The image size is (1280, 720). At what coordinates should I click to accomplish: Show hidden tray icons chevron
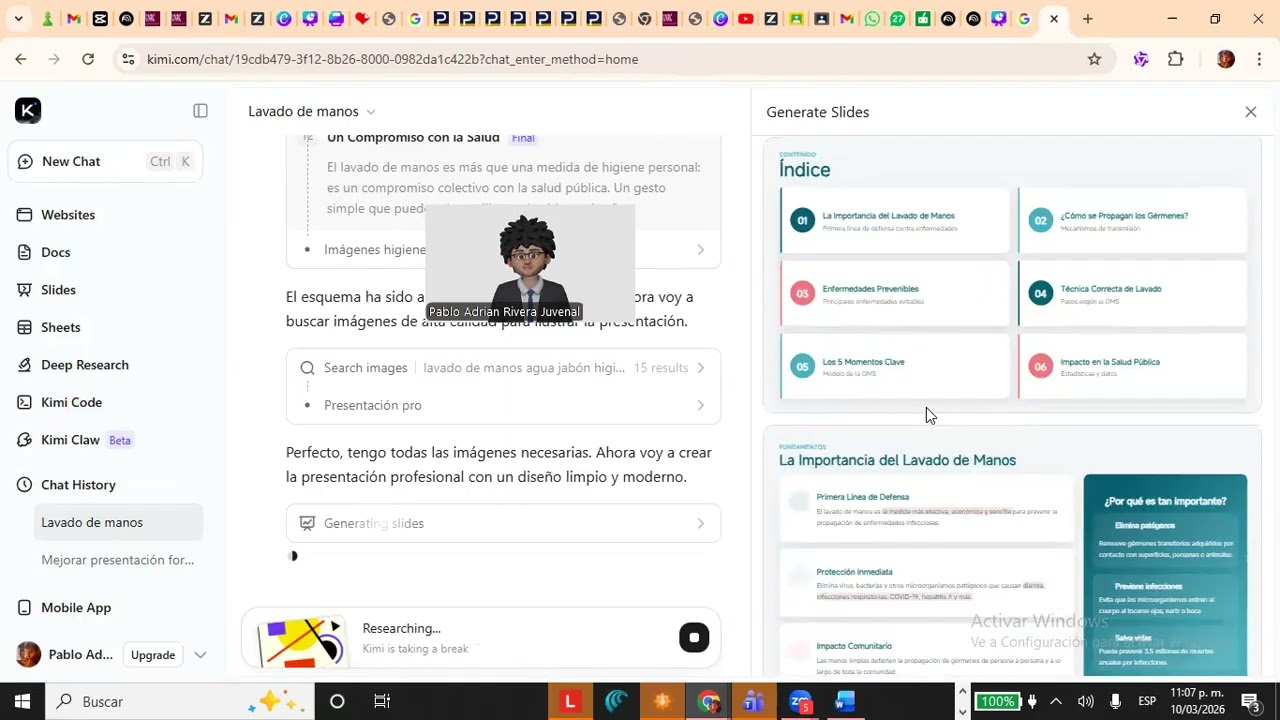coord(1055,701)
